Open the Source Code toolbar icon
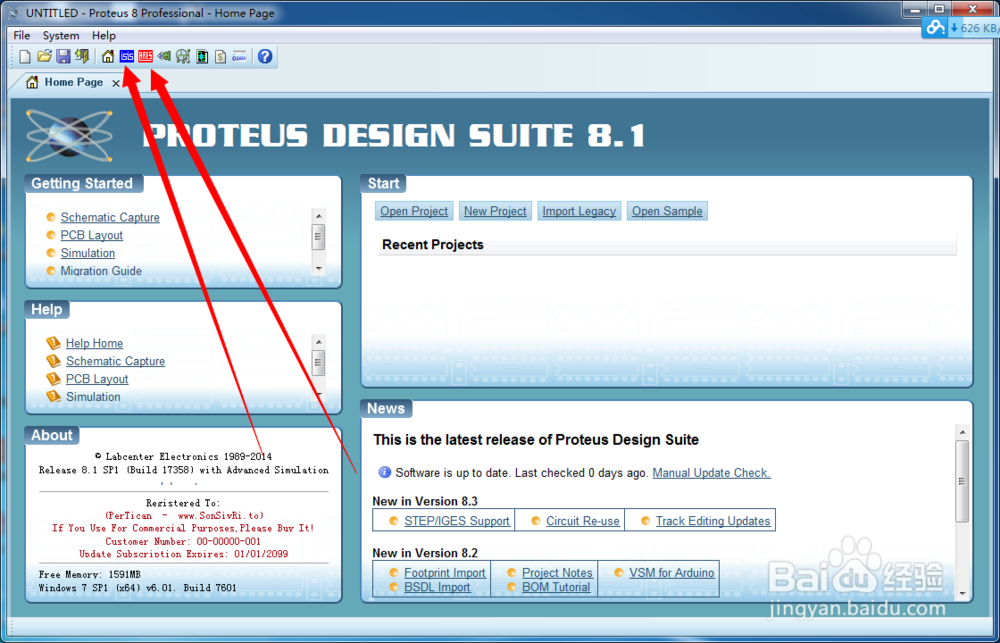This screenshot has height=643, width=1000. (x=239, y=57)
